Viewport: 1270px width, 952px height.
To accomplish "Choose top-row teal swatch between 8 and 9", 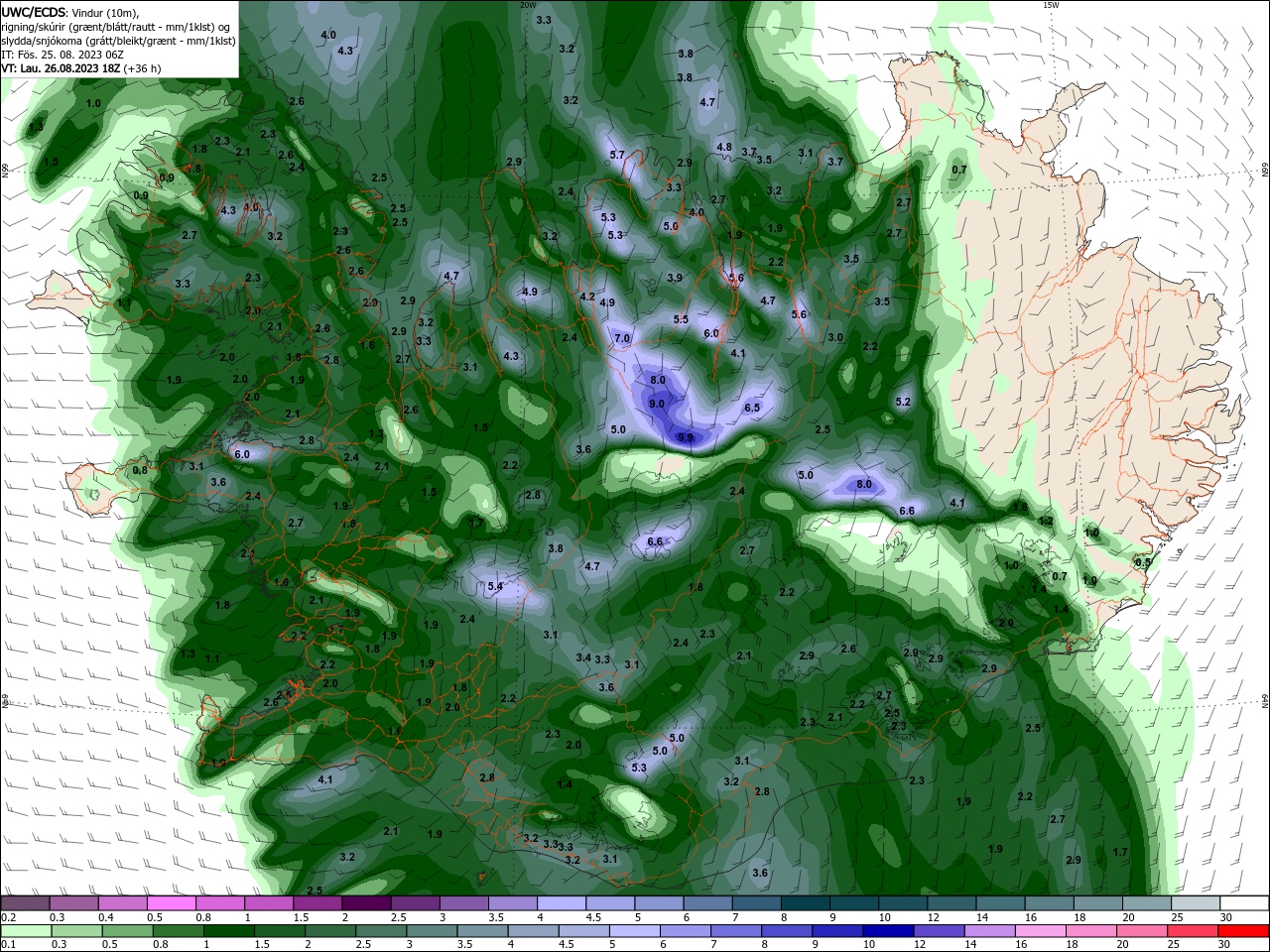I will coord(804,902).
